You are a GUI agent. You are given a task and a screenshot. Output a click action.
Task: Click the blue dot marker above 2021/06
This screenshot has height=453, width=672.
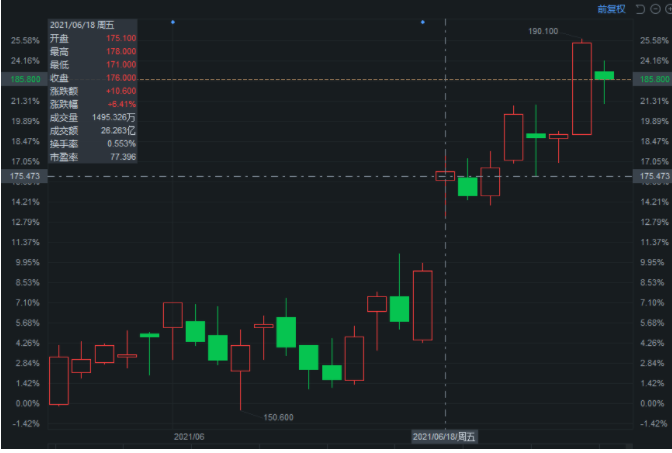[173, 21]
